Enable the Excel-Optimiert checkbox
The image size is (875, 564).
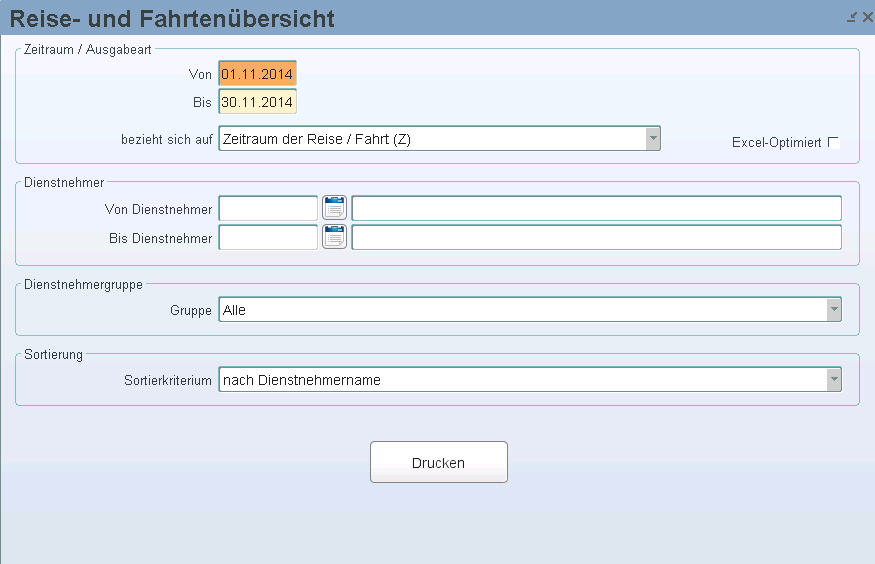point(834,142)
